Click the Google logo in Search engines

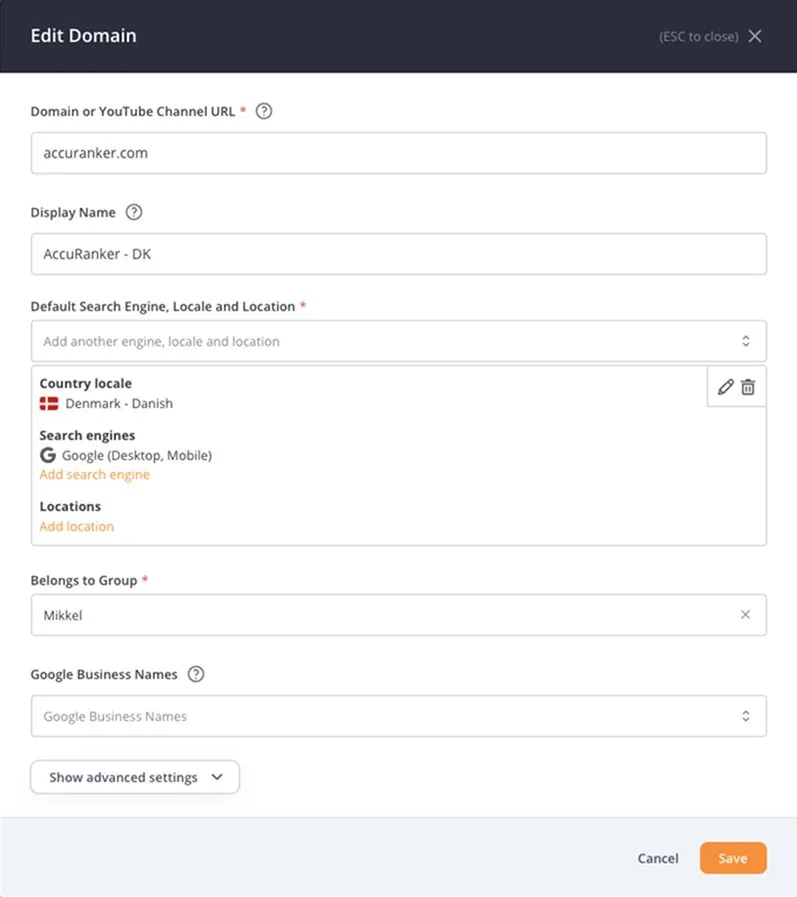tap(48, 455)
